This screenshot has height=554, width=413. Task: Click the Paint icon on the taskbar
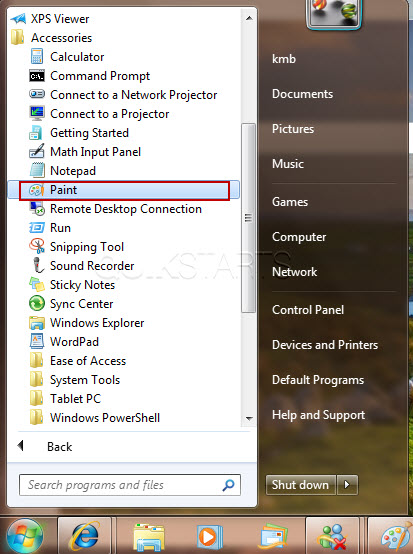396,537
